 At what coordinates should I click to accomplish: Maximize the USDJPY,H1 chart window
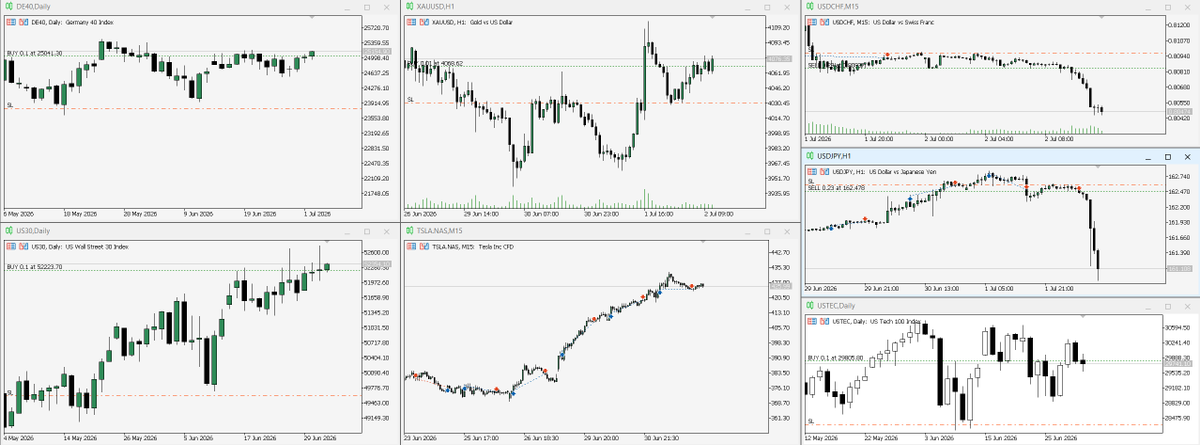(1167, 157)
